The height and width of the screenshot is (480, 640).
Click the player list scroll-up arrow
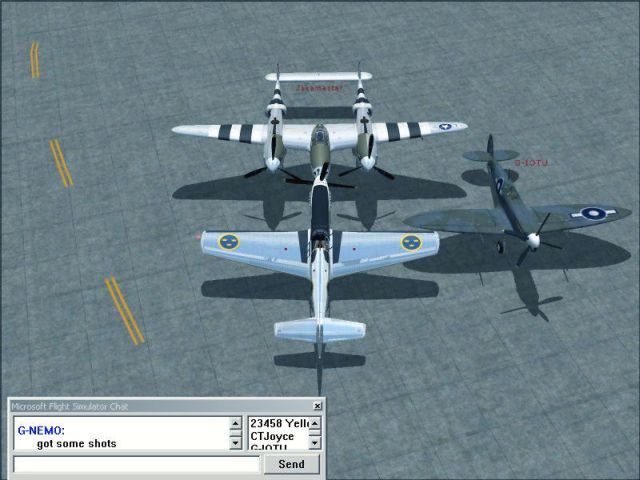(x=315, y=423)
